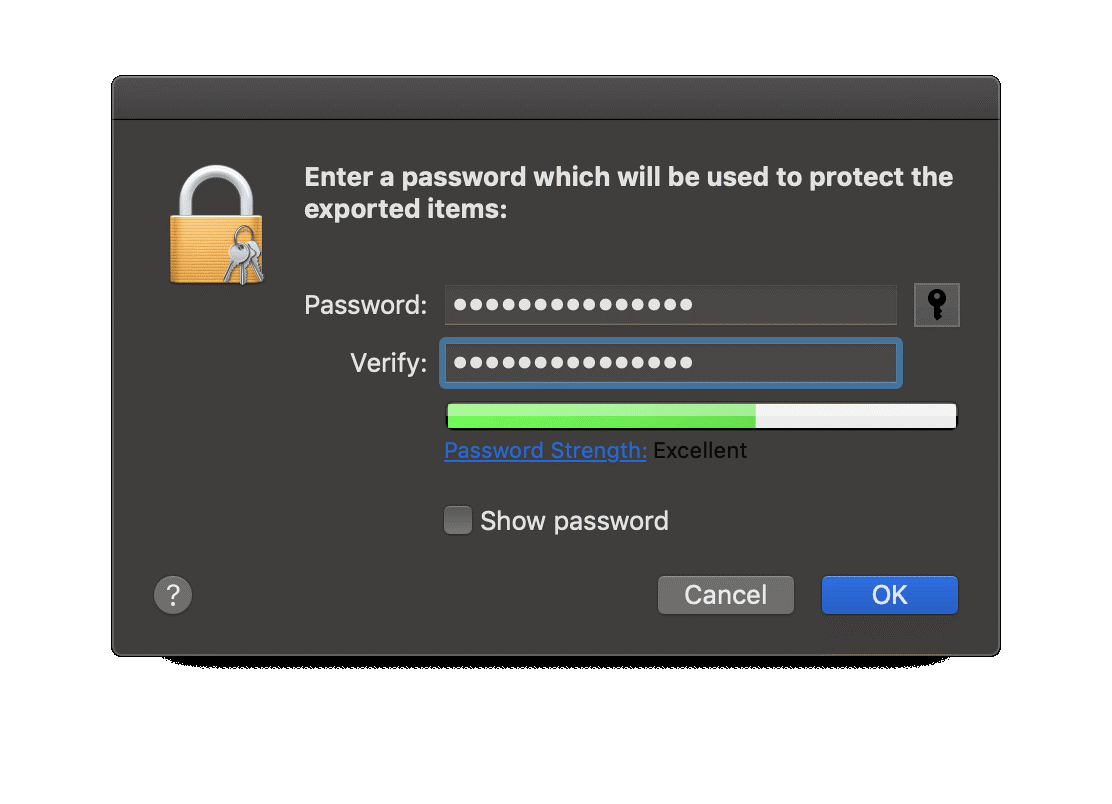Click the key button beside the Password field
1112x804 pixels.
click(936, 304)
